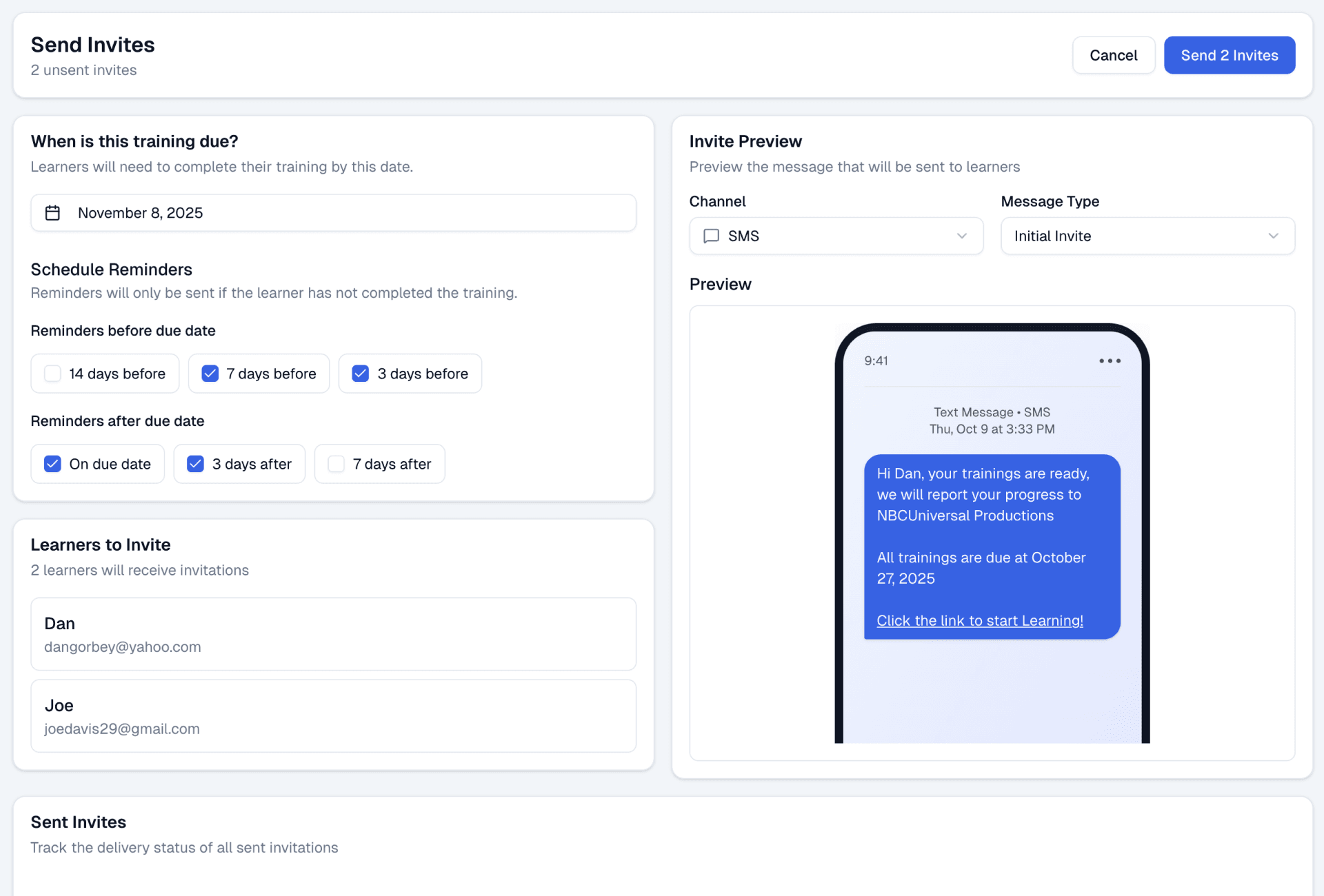Expand the Channel dropdown chevron
Viewport: 1324px width, 896px height.
961,236
